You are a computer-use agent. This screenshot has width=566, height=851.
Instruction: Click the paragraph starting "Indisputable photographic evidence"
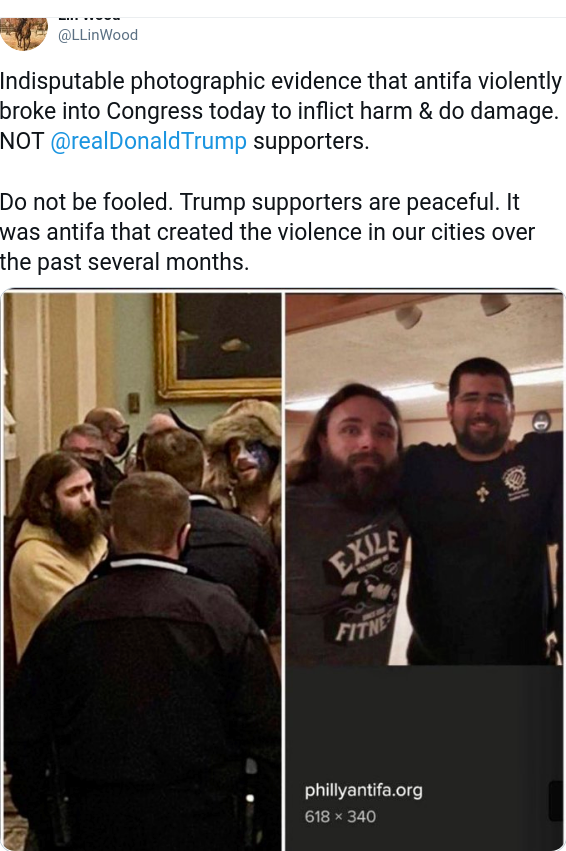[281, 111]
